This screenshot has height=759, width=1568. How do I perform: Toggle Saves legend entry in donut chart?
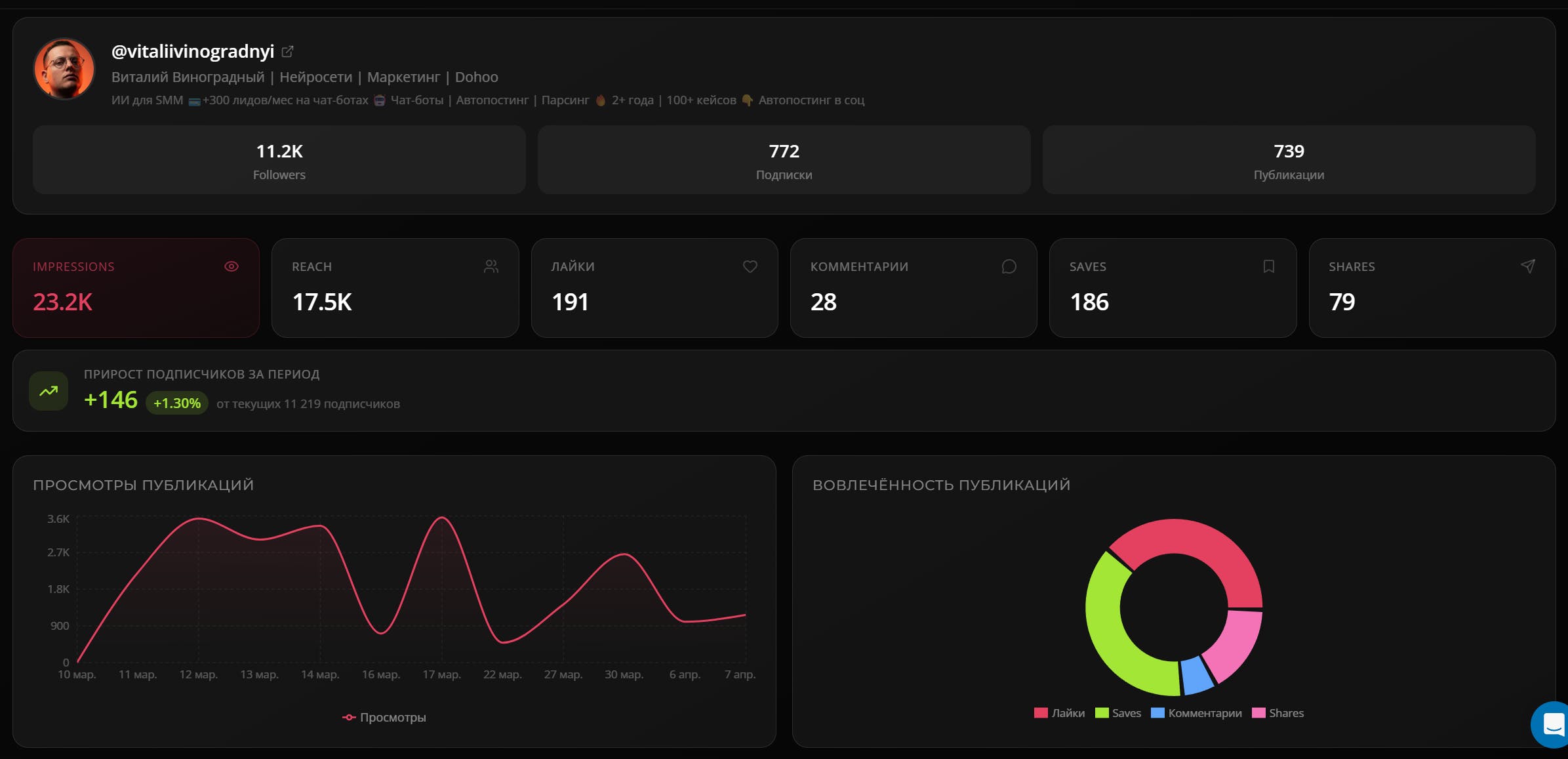[1118, 713]
